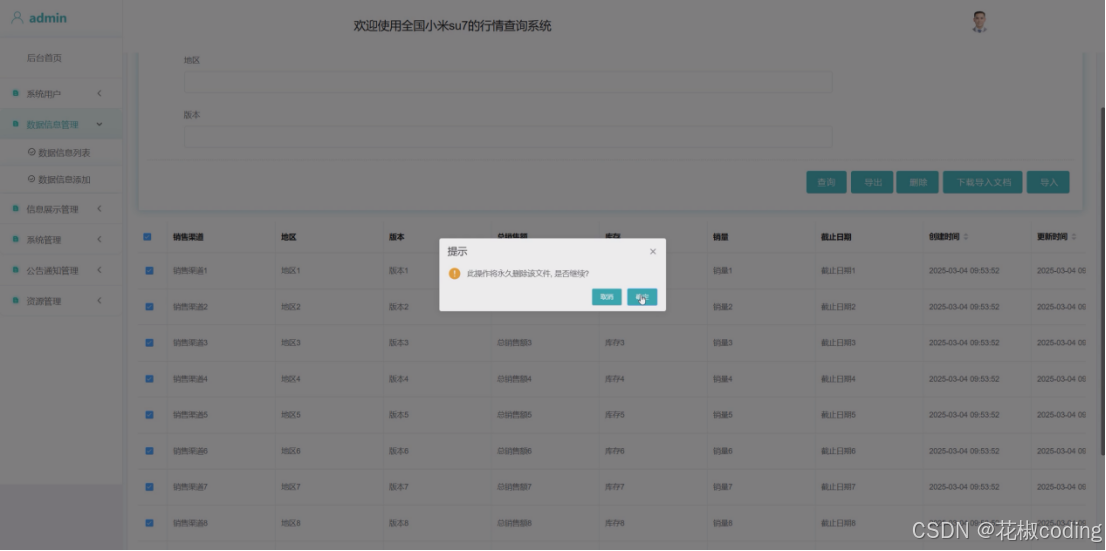Image resolution: width=1106 pixels, height=551 pixels.
Task: Click the orange warning icon in dialog
Action: [455, 273]
